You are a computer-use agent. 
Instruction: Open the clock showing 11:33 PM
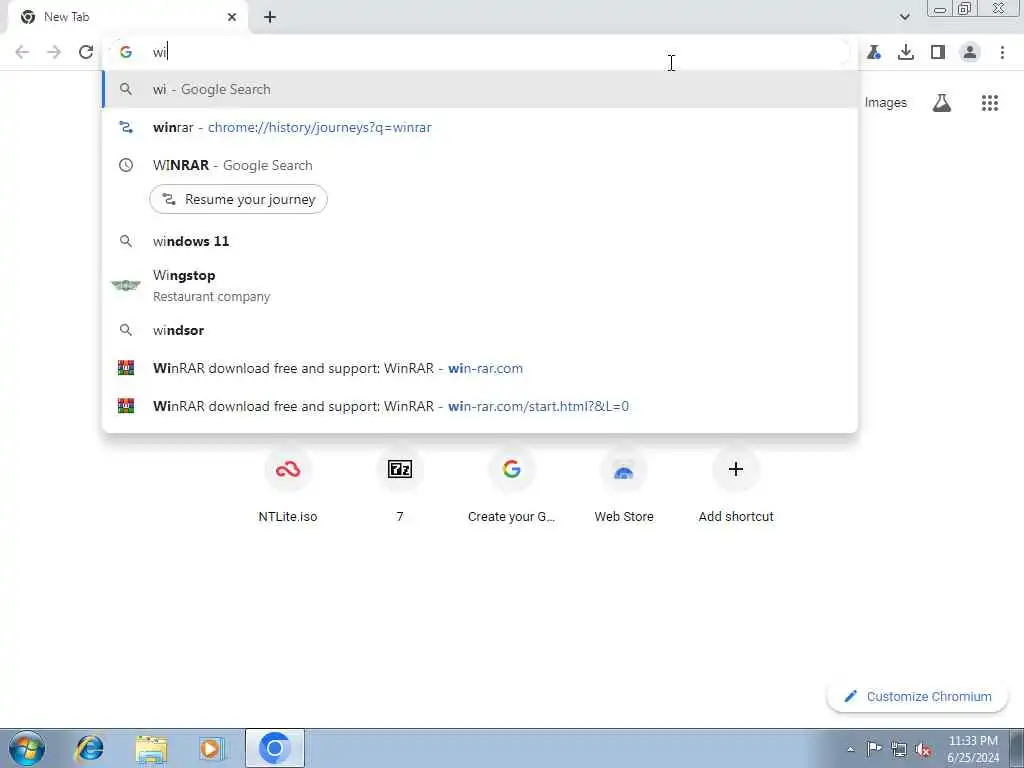(973, 749)
